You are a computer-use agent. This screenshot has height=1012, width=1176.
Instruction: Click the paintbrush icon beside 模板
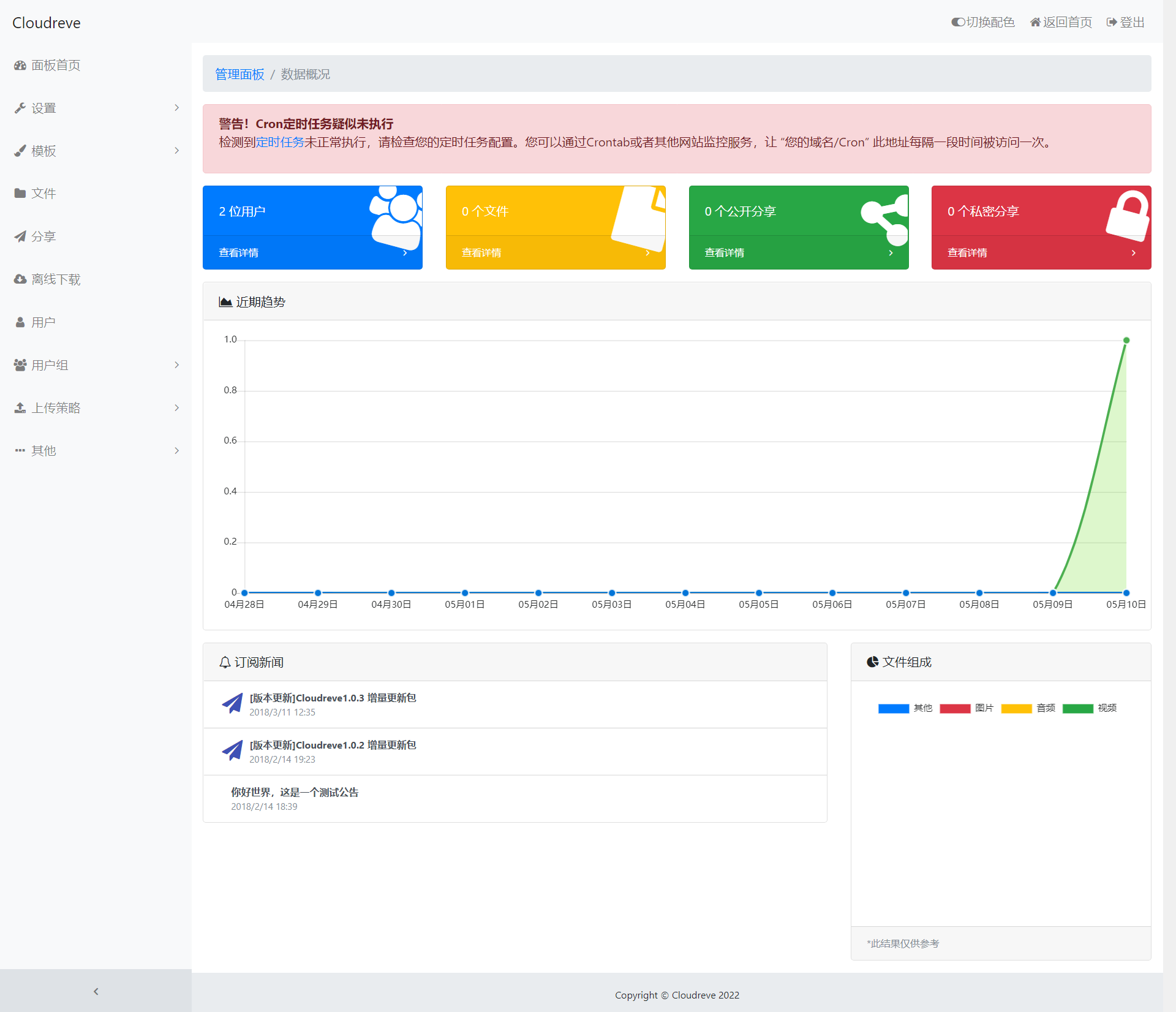click(x=20, y=151)
